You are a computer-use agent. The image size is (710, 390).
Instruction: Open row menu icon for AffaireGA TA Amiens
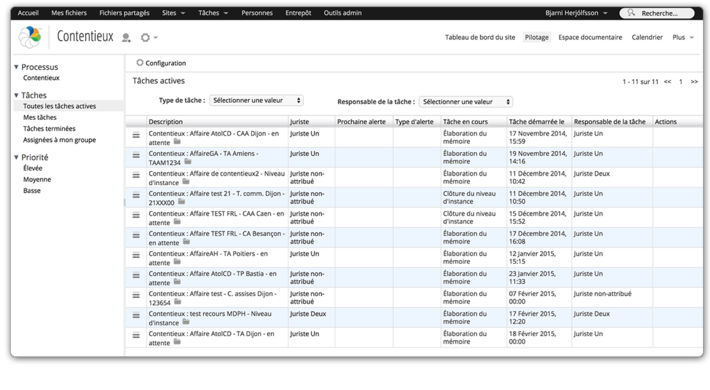(136, 155)
